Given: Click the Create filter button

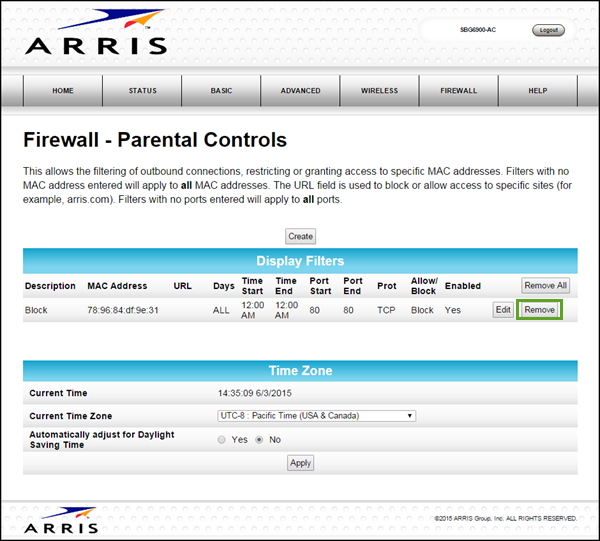Looking at the screenshot, I should [x=300, y=237].
